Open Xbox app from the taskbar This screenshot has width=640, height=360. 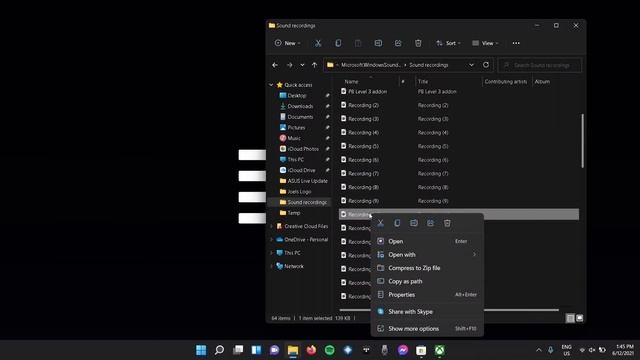pos(439,350)
